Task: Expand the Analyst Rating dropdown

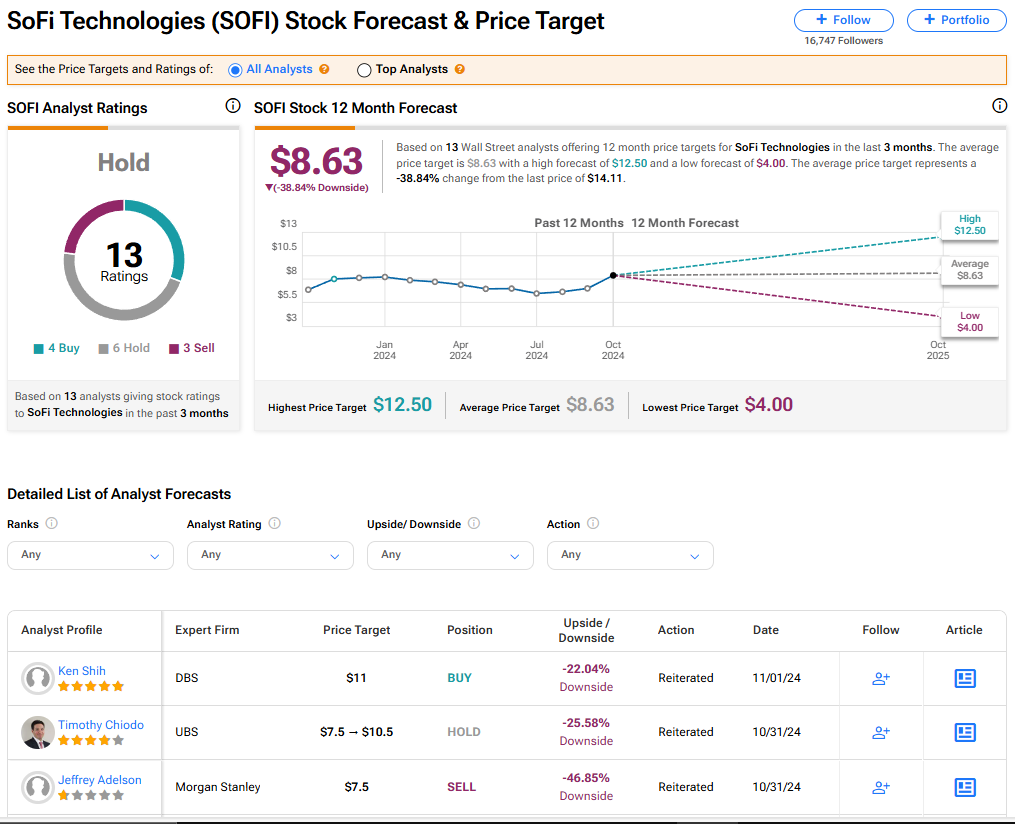Action: [x=270, y=555]
